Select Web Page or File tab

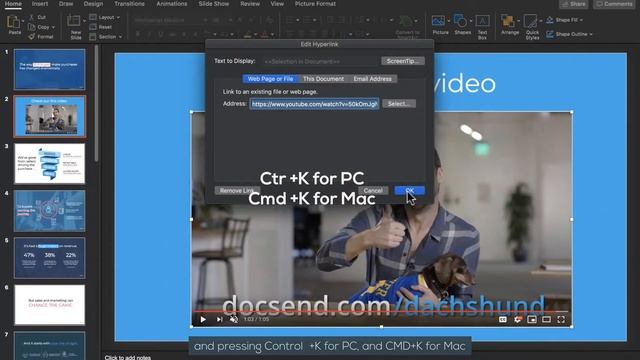[270, 79]
